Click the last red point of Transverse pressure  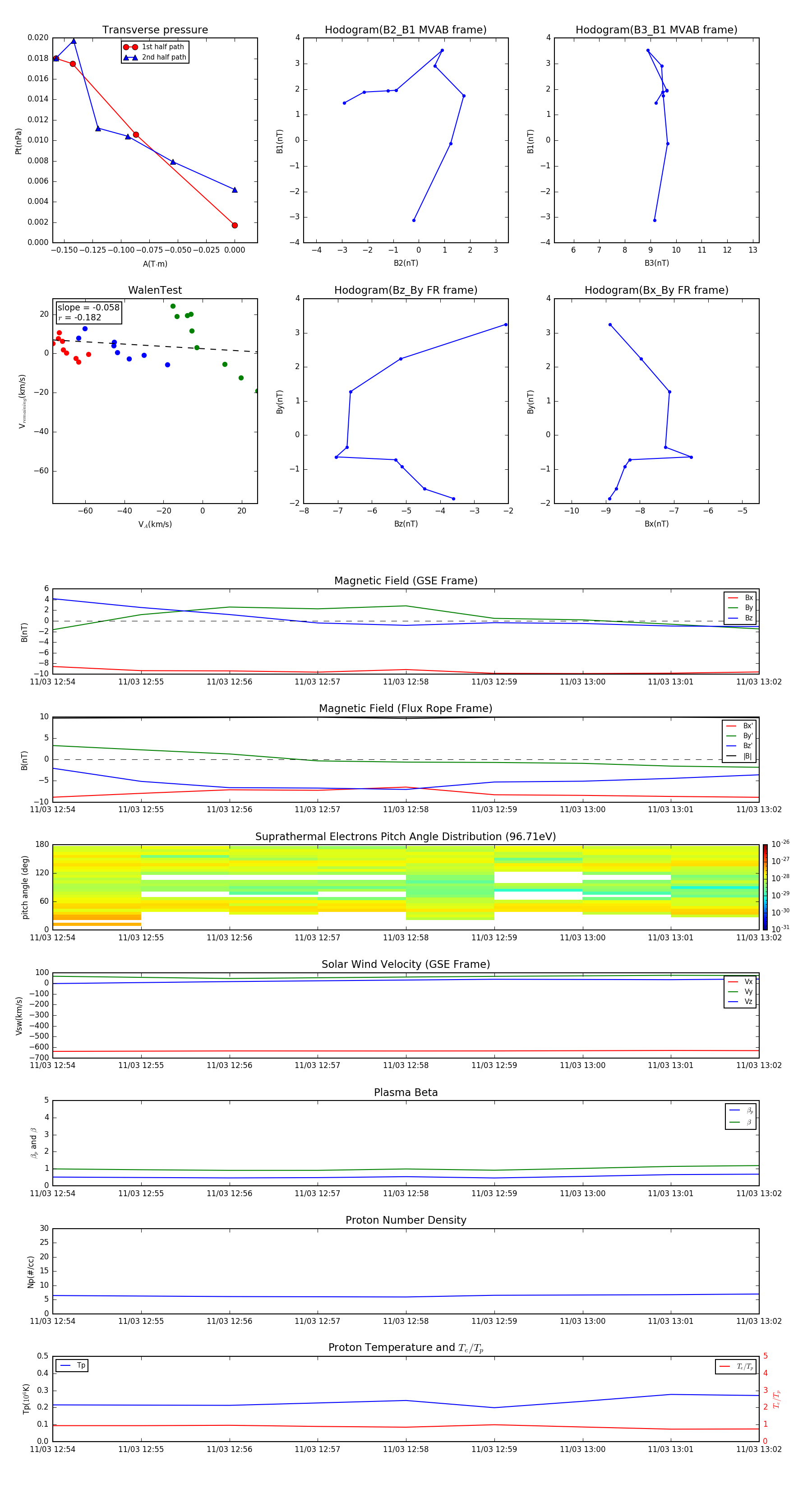[235, 226]
